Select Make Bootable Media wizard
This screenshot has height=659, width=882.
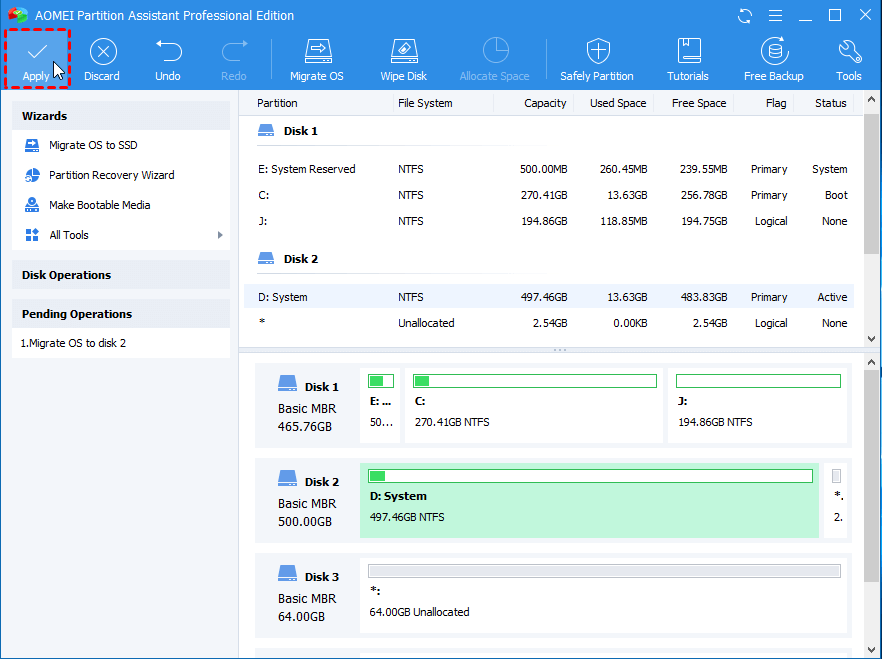pyautogui.click(x=99, y=205)
